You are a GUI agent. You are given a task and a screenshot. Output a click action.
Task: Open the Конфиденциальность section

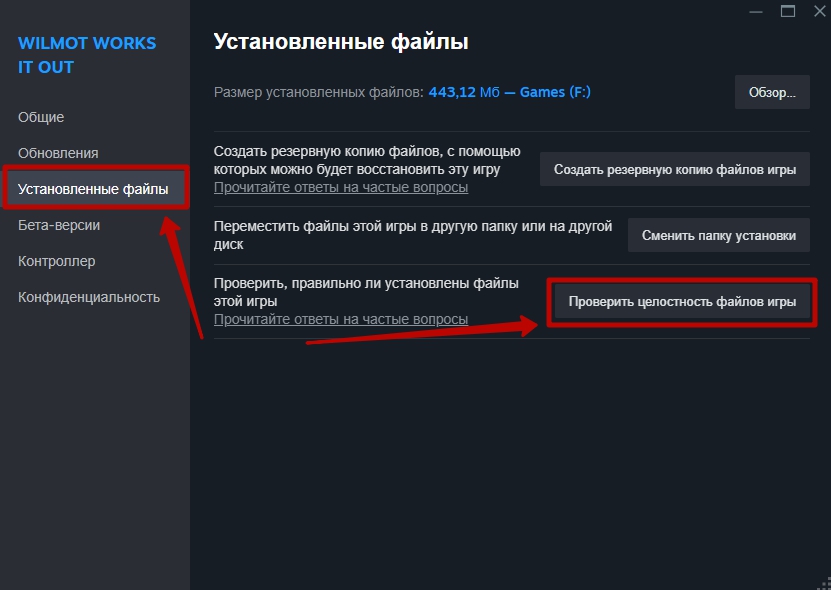tap(89, 297)
